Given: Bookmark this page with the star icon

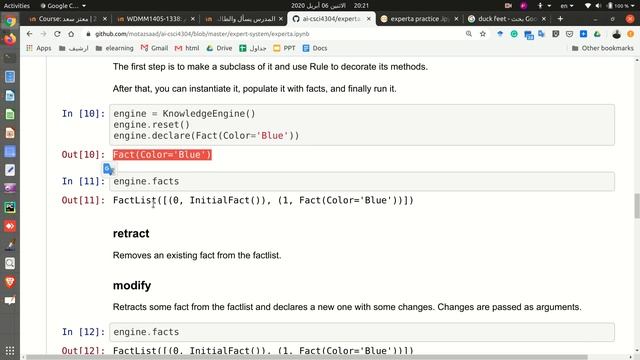Looking at the screenshot, I should coord(483,34).
